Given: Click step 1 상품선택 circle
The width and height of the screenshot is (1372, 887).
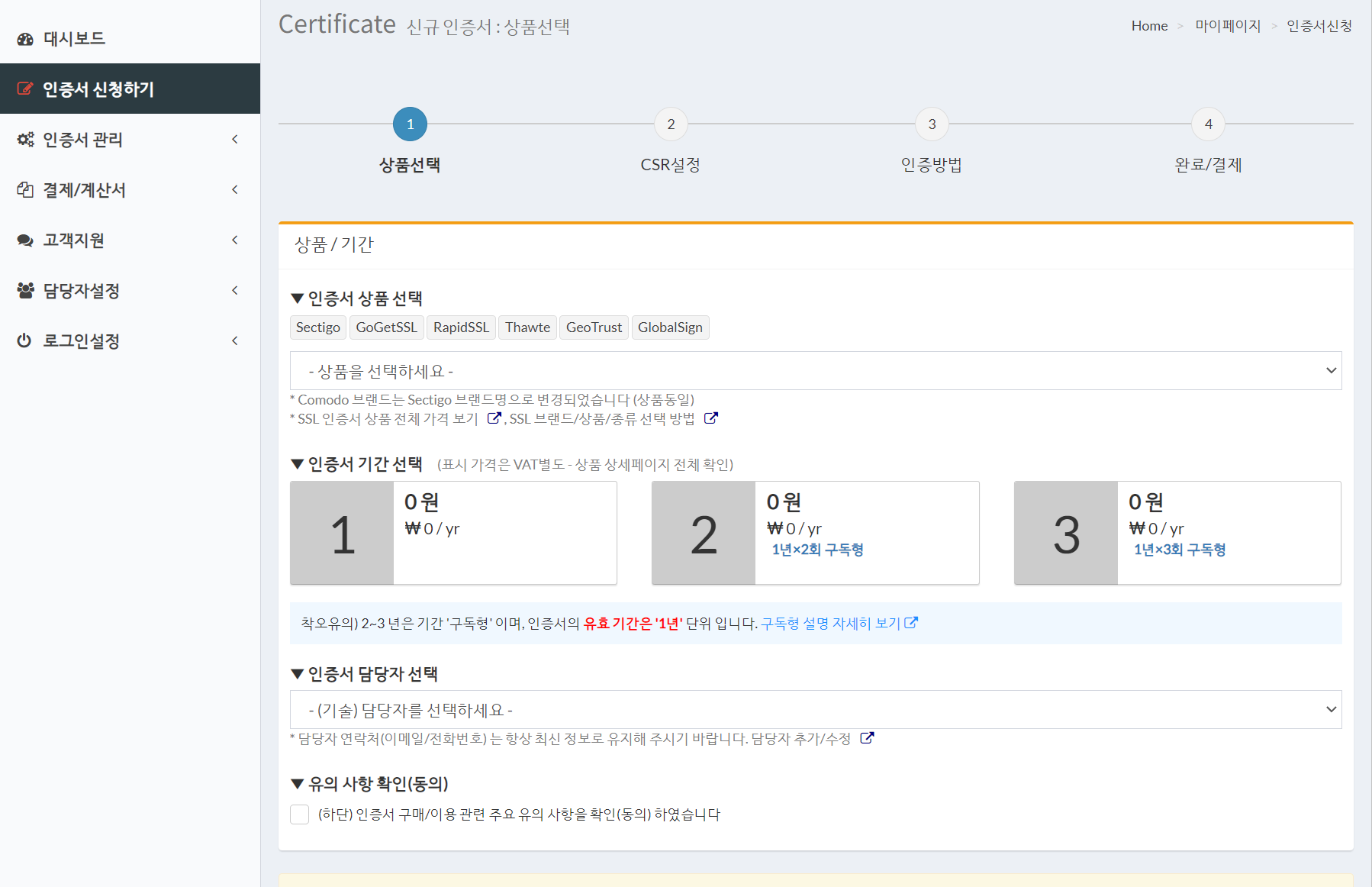Looking at the screenshot, I should [410, 124].
